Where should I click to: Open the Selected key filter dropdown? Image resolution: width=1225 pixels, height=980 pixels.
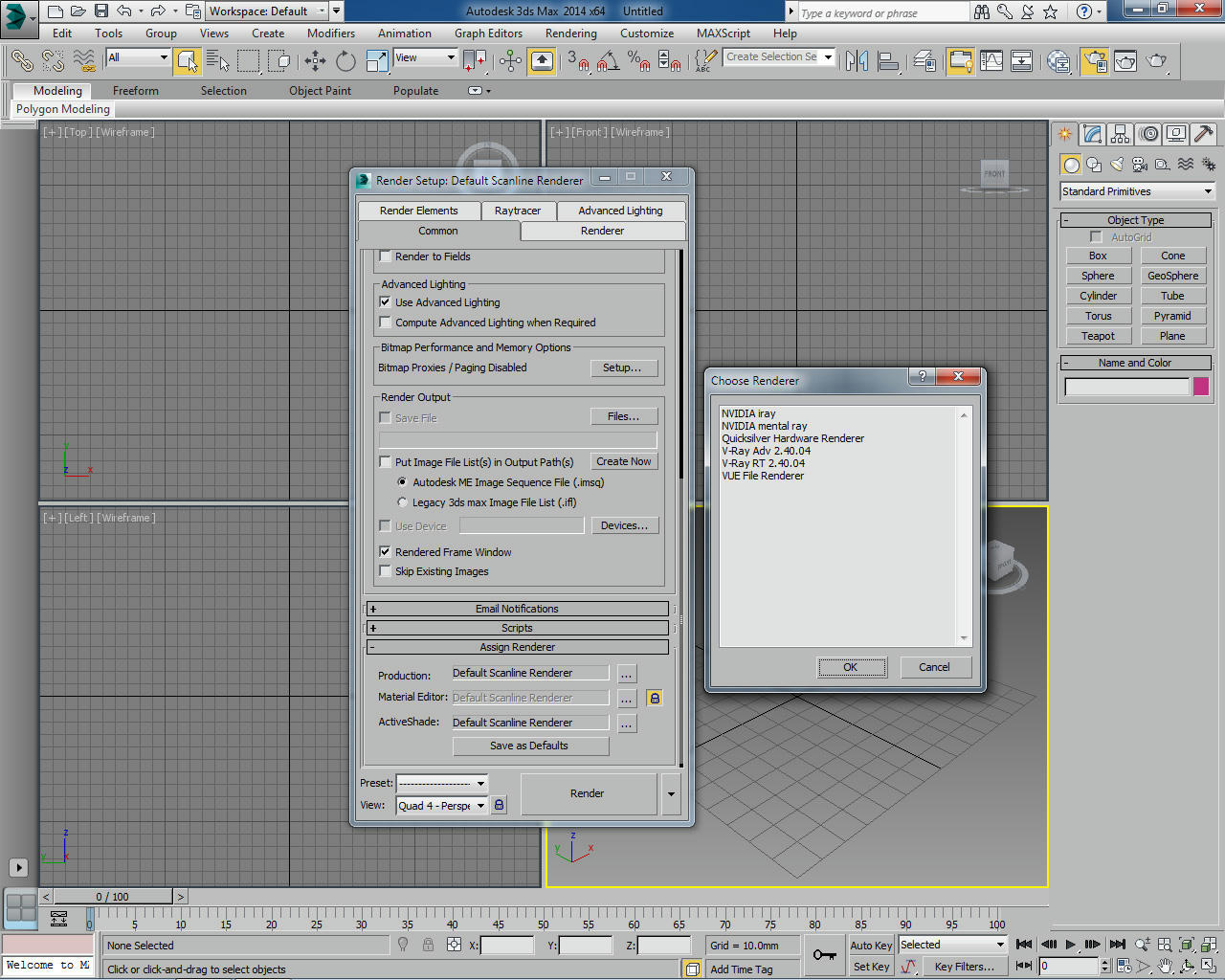point(952,945)
